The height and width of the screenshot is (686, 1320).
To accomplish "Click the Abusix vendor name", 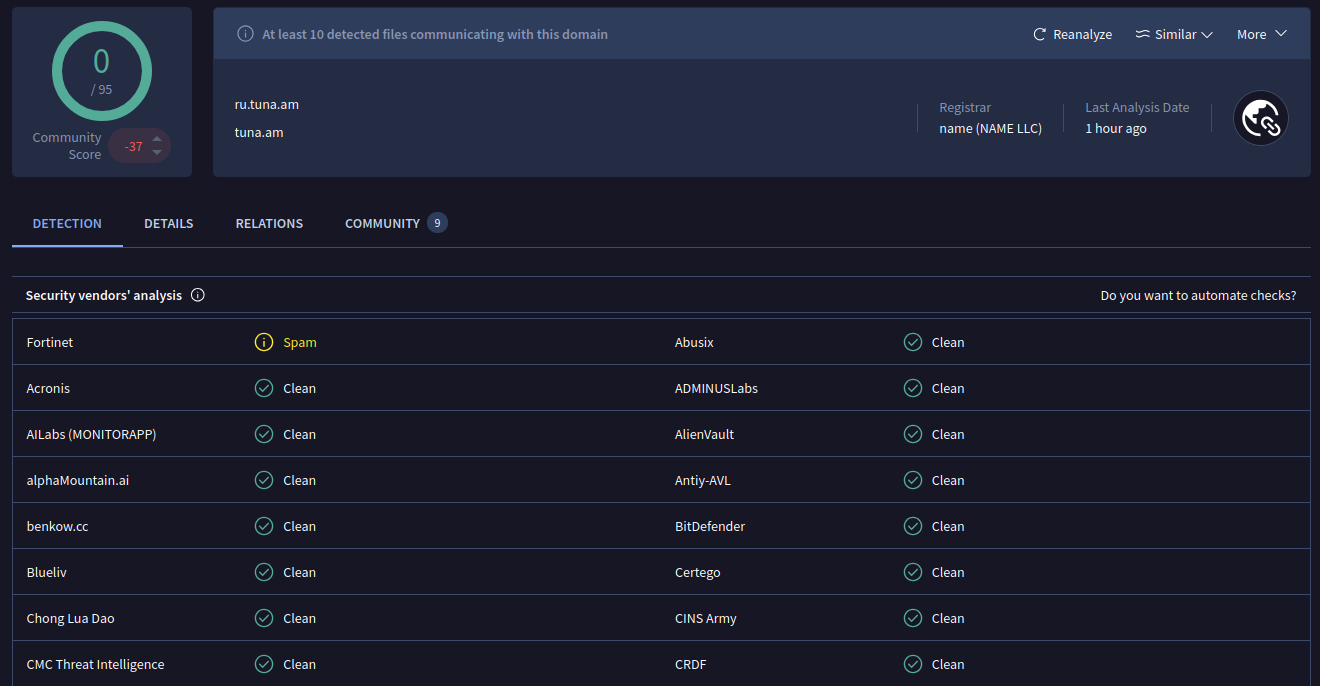I will click(694, 342).
